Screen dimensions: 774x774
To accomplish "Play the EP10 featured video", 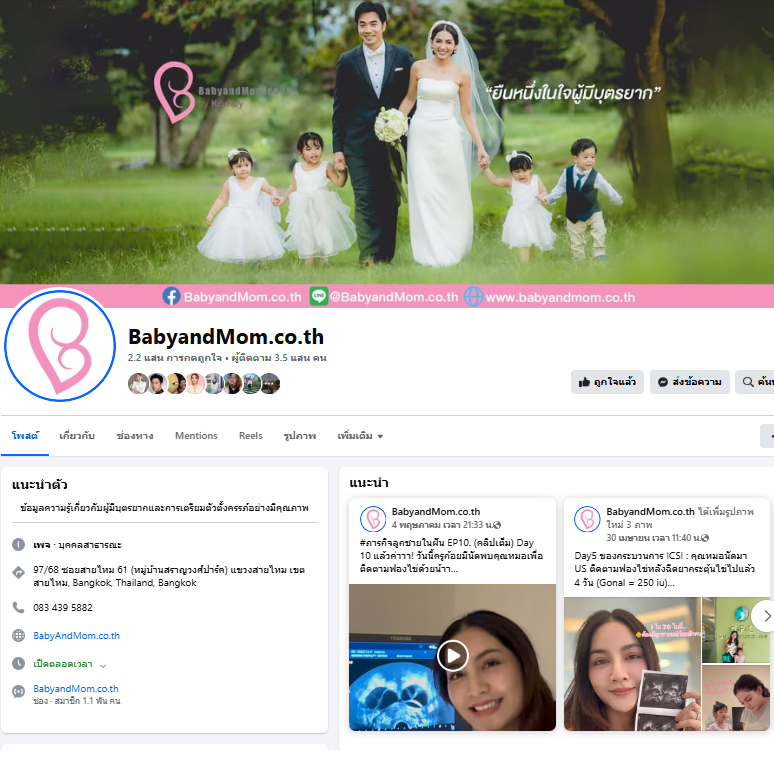I will [452, 656].
